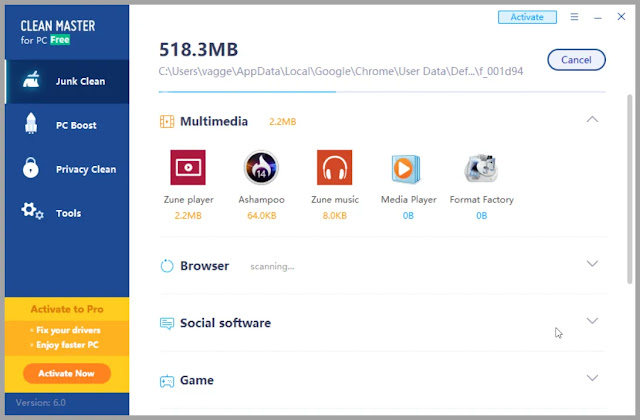
Task: Click the Ashampoo 64.0KB value
Action: pos(262,216)
